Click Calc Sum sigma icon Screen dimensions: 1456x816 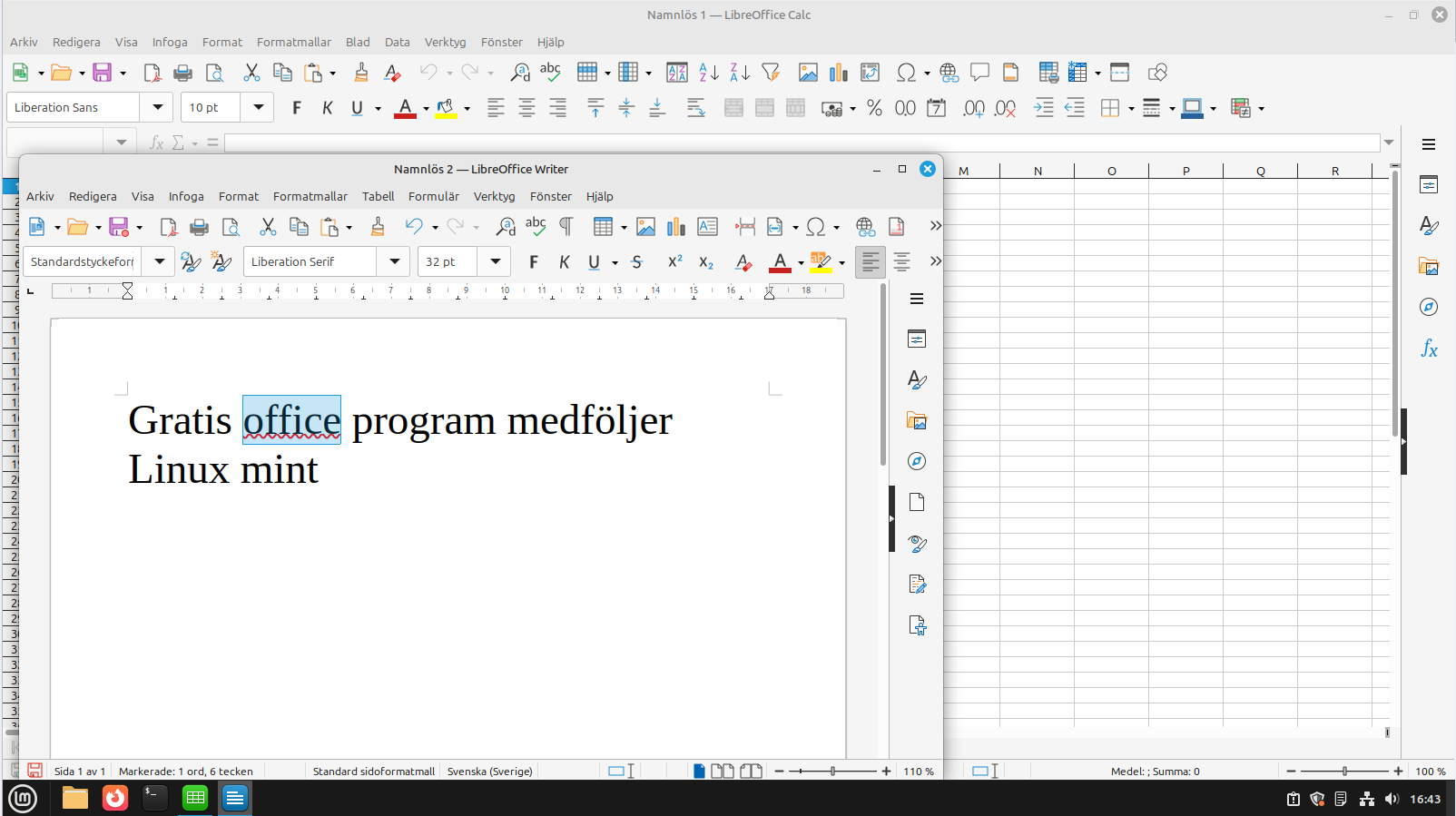click(x=178, y=143)
